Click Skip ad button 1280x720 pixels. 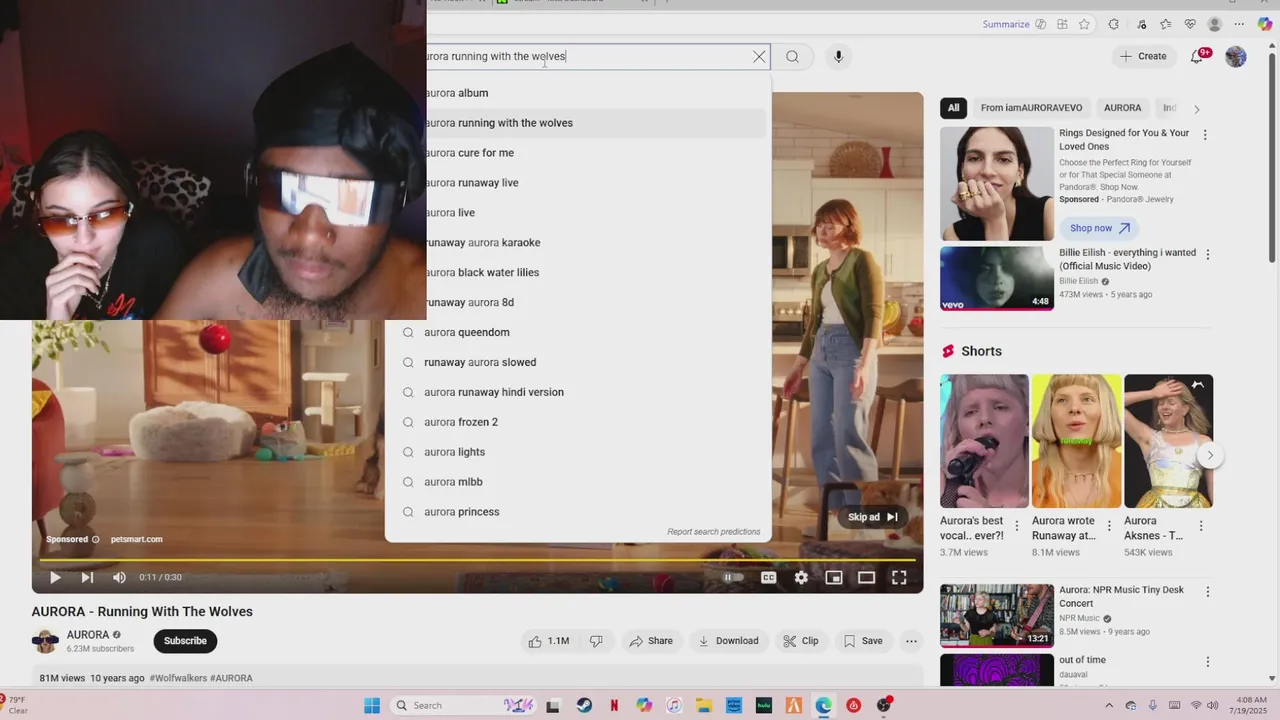click(x=873, y=517)
